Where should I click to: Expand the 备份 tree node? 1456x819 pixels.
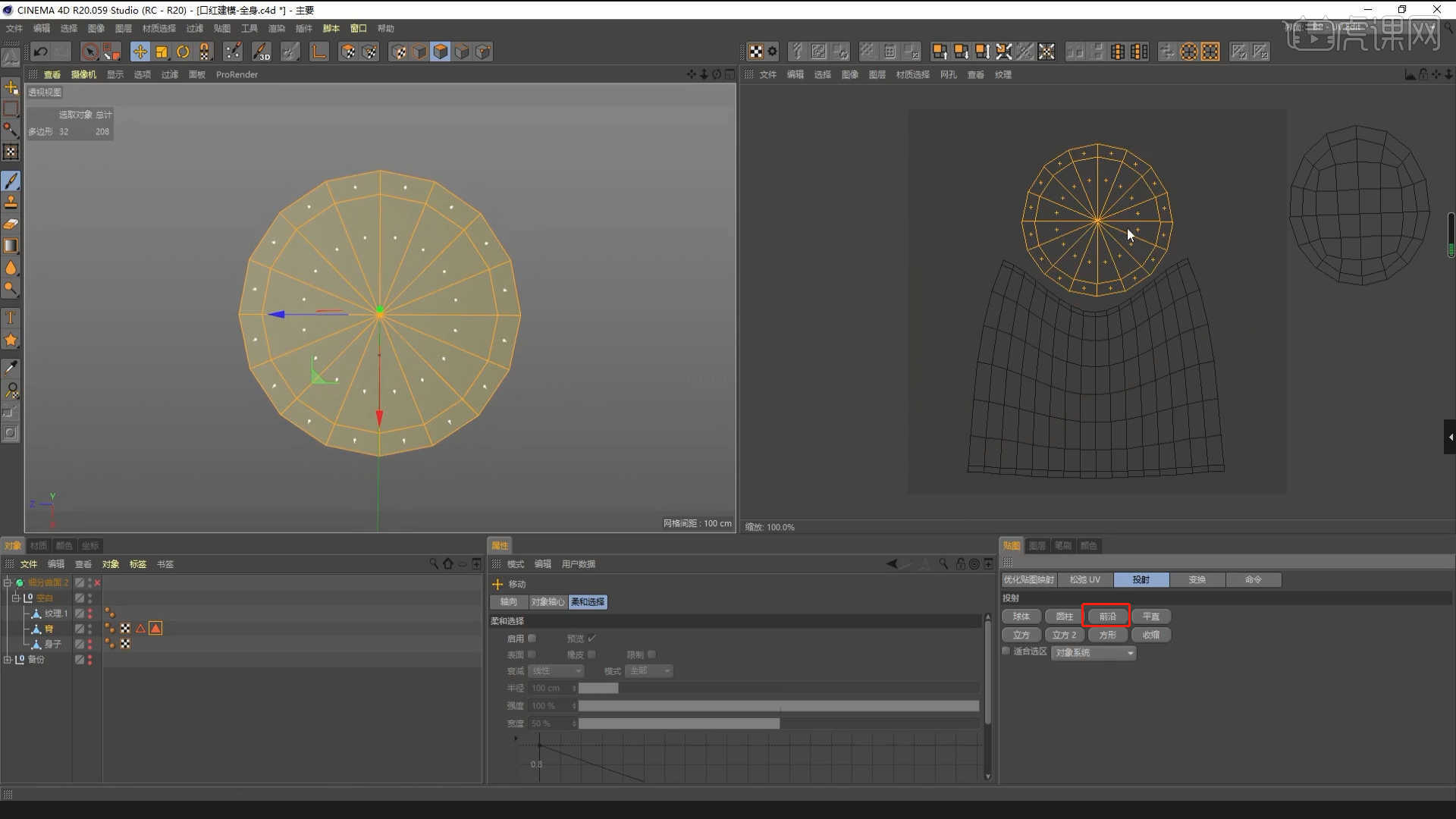(8, 660)
